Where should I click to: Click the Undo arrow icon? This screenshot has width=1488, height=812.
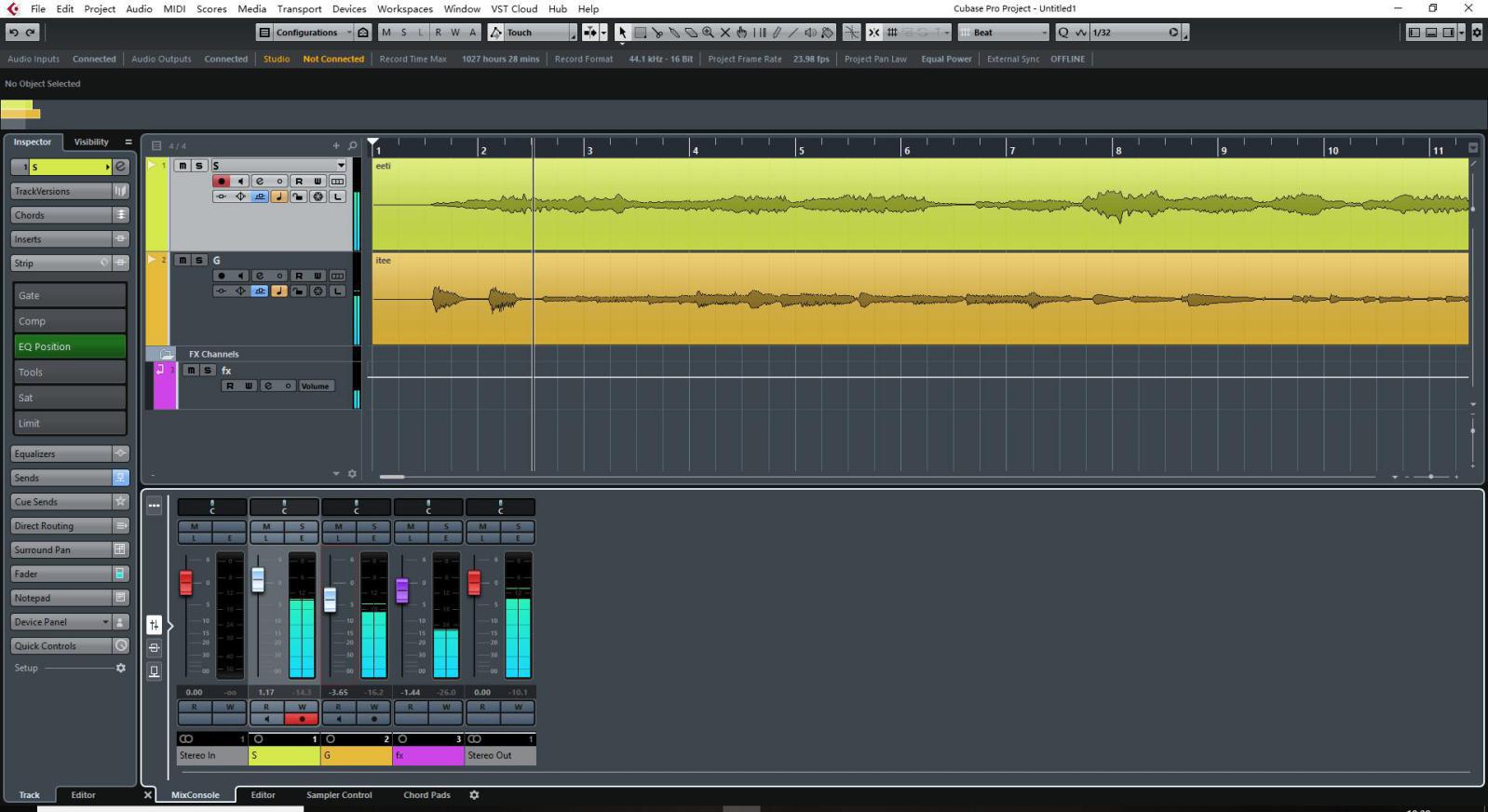pos(13,33)
